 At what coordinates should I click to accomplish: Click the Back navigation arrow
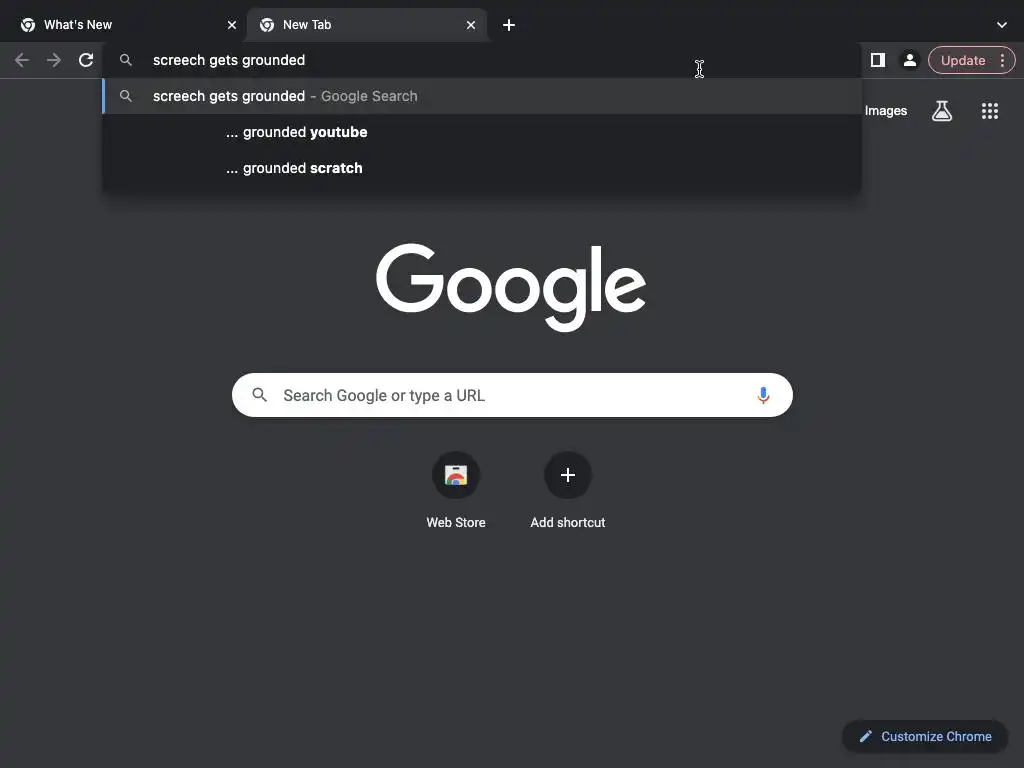click(x=22, y=60)
